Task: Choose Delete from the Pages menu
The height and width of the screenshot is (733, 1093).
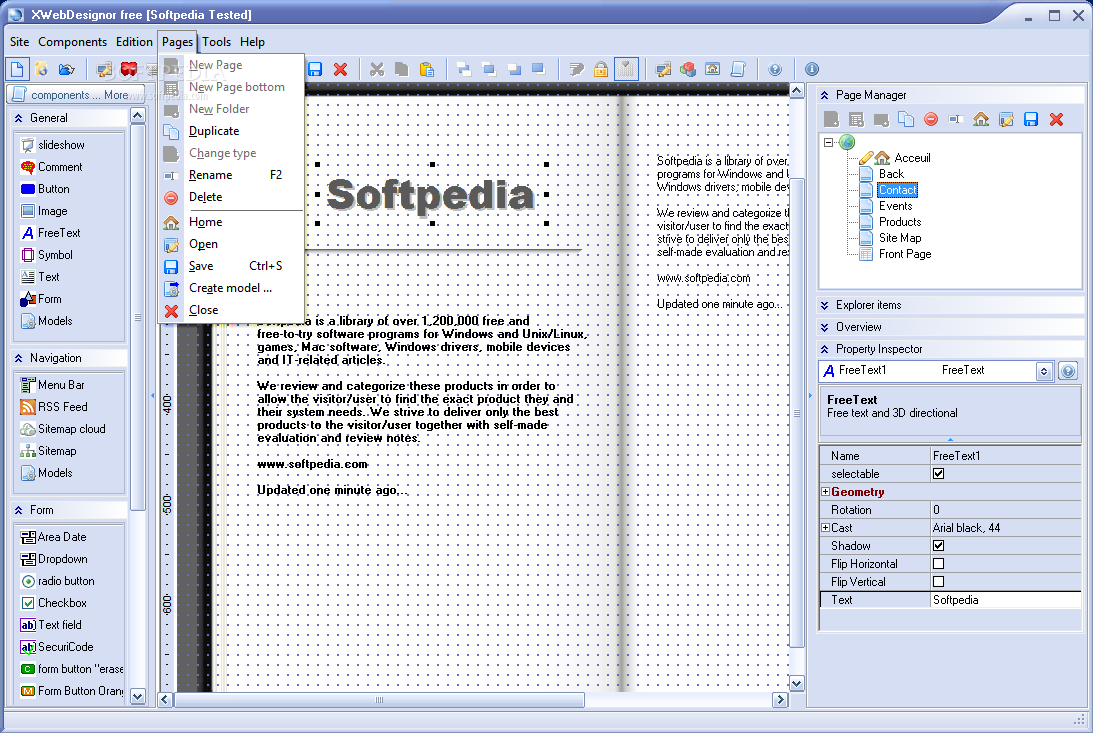Action: click(x=233, y=197)
